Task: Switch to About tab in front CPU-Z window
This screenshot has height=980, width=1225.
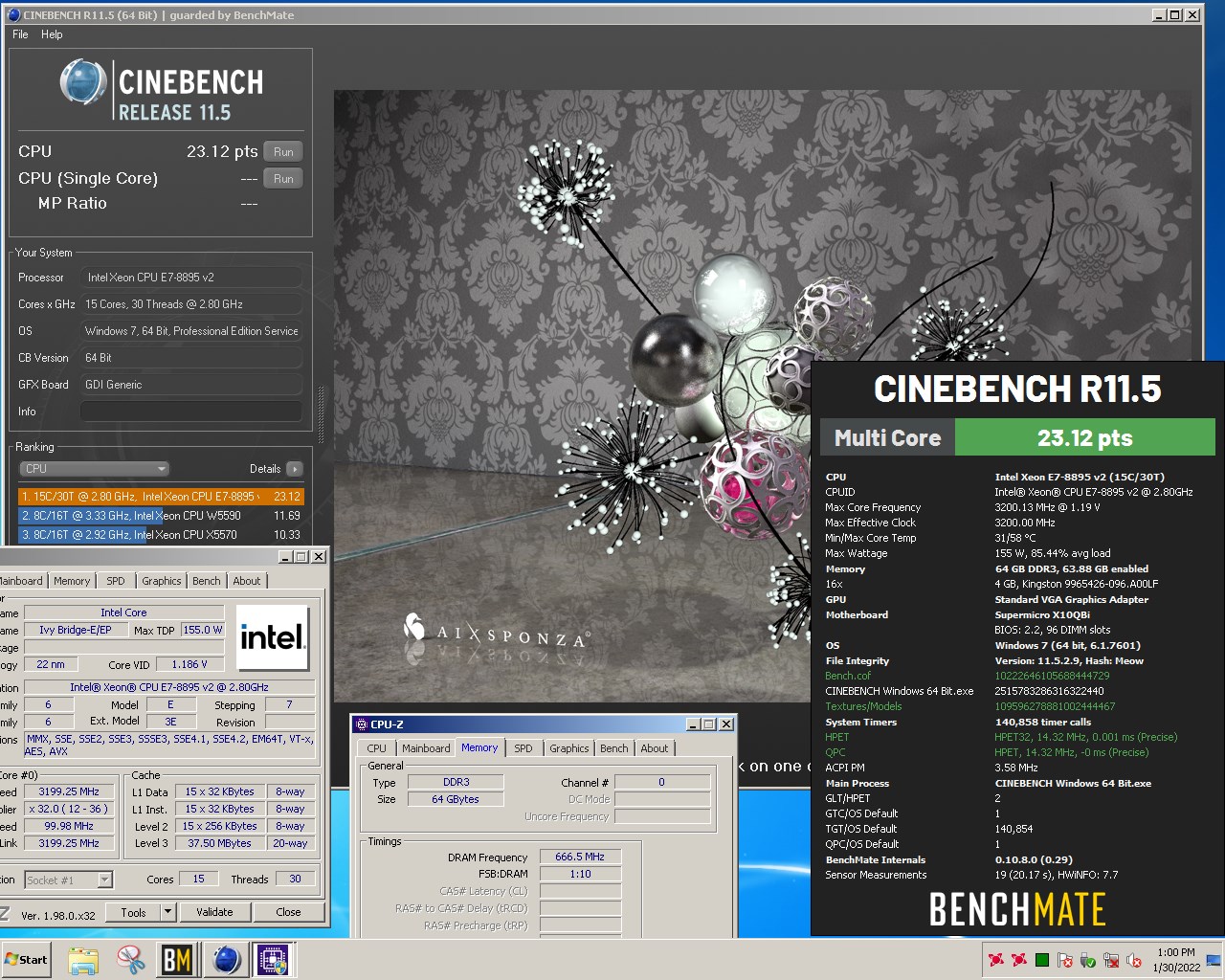Action: [655, 748]
